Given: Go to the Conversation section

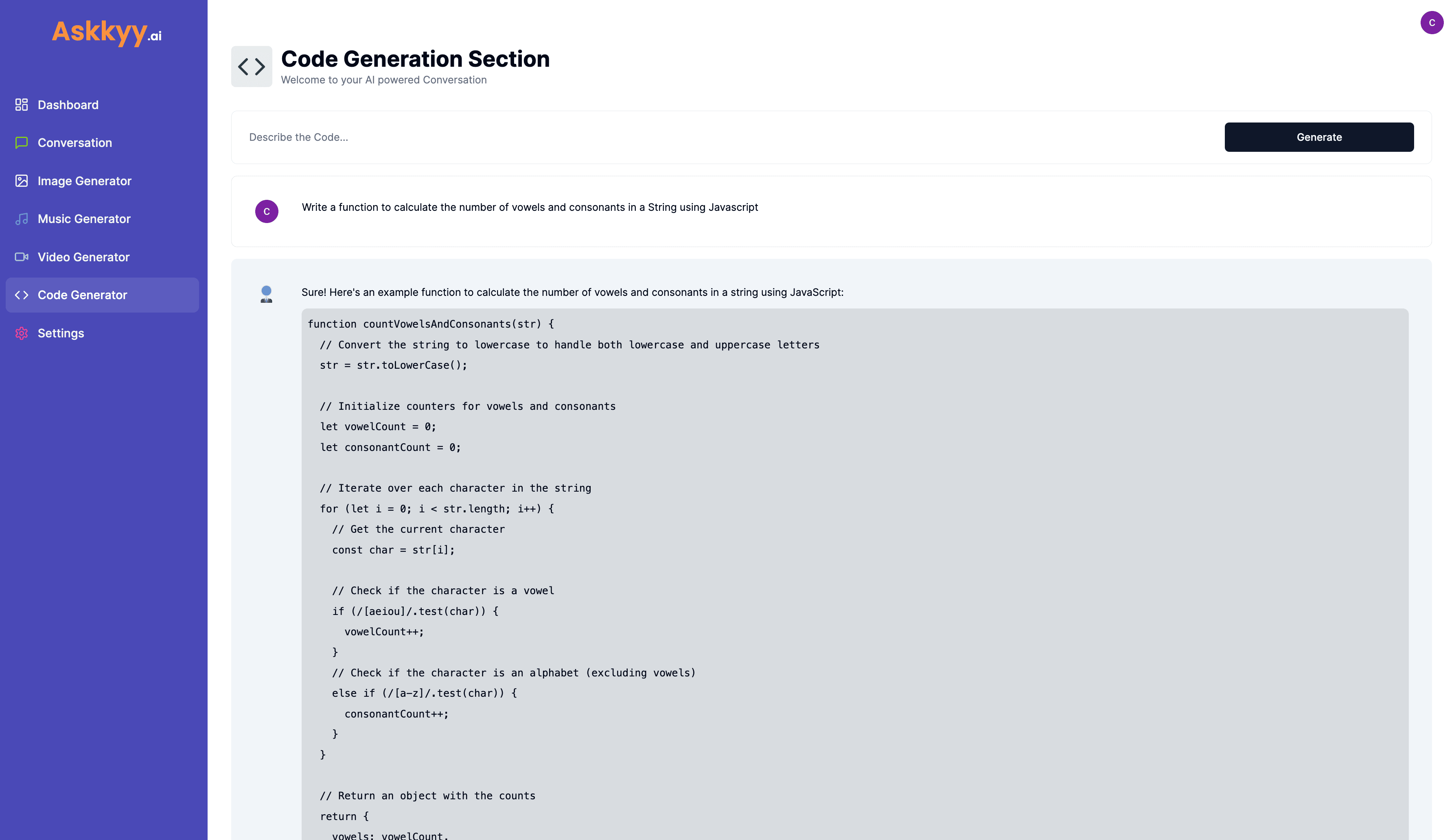Looking at the screenshot, I should coord(75,142).
